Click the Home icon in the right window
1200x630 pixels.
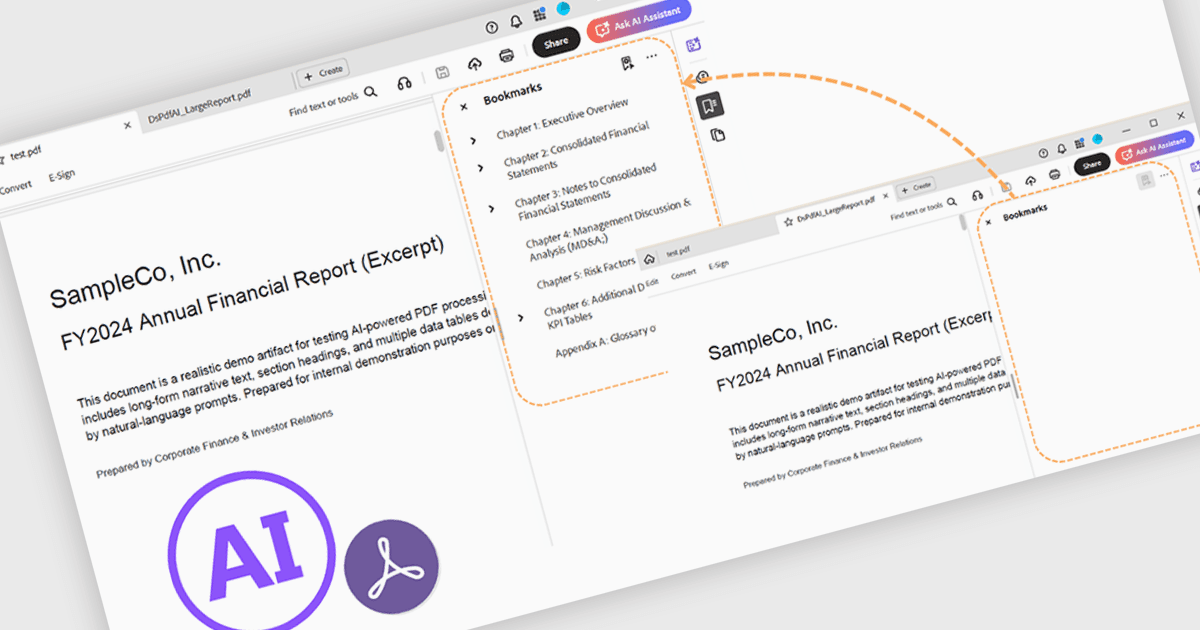[649, 259]
